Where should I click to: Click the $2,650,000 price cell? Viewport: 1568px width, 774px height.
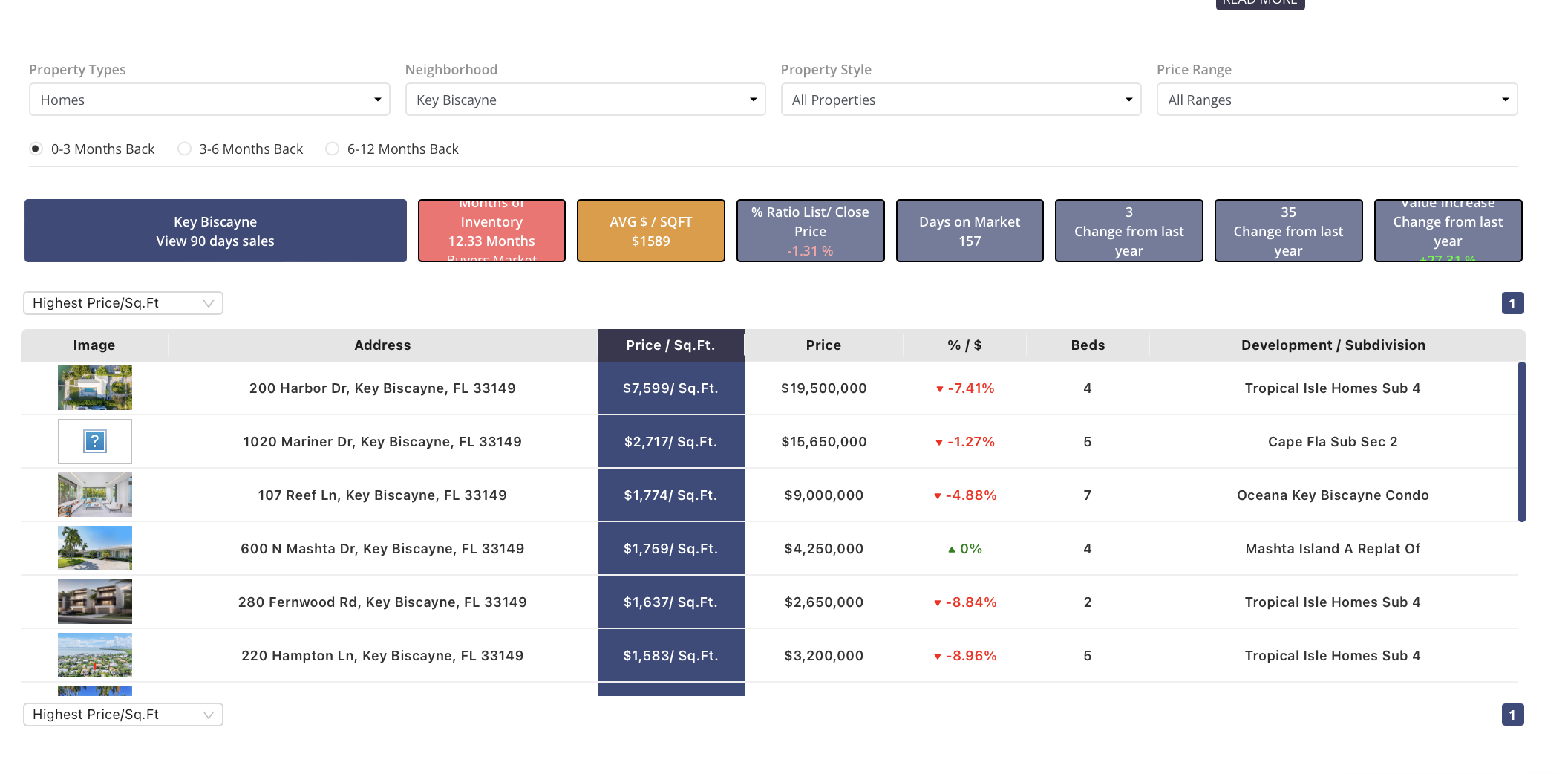point(824,602)
